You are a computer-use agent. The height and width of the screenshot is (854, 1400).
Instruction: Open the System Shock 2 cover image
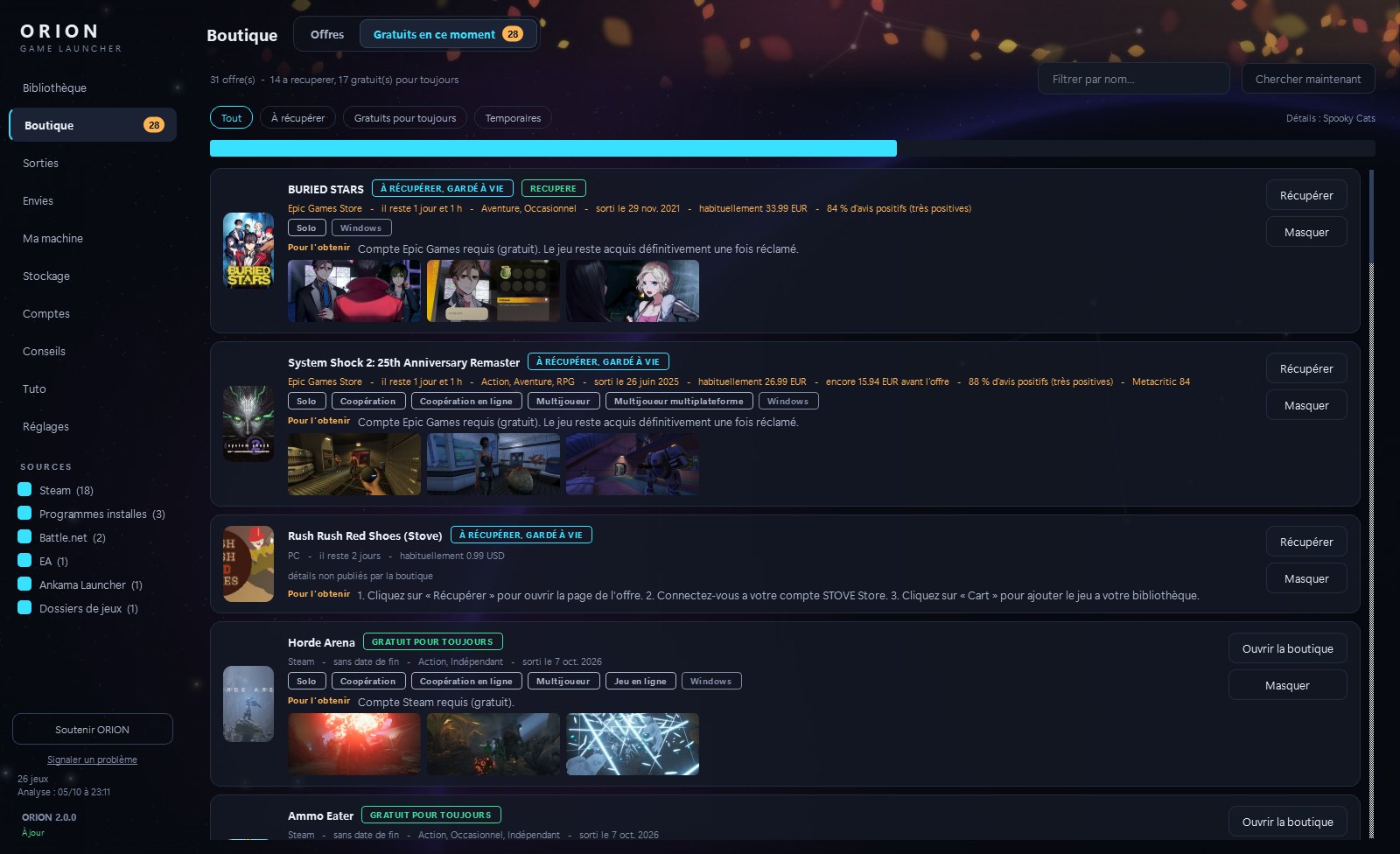tap(248, 423)
